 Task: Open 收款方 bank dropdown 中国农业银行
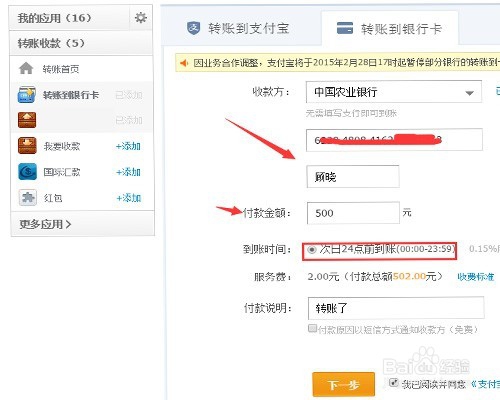pos(394,92)
